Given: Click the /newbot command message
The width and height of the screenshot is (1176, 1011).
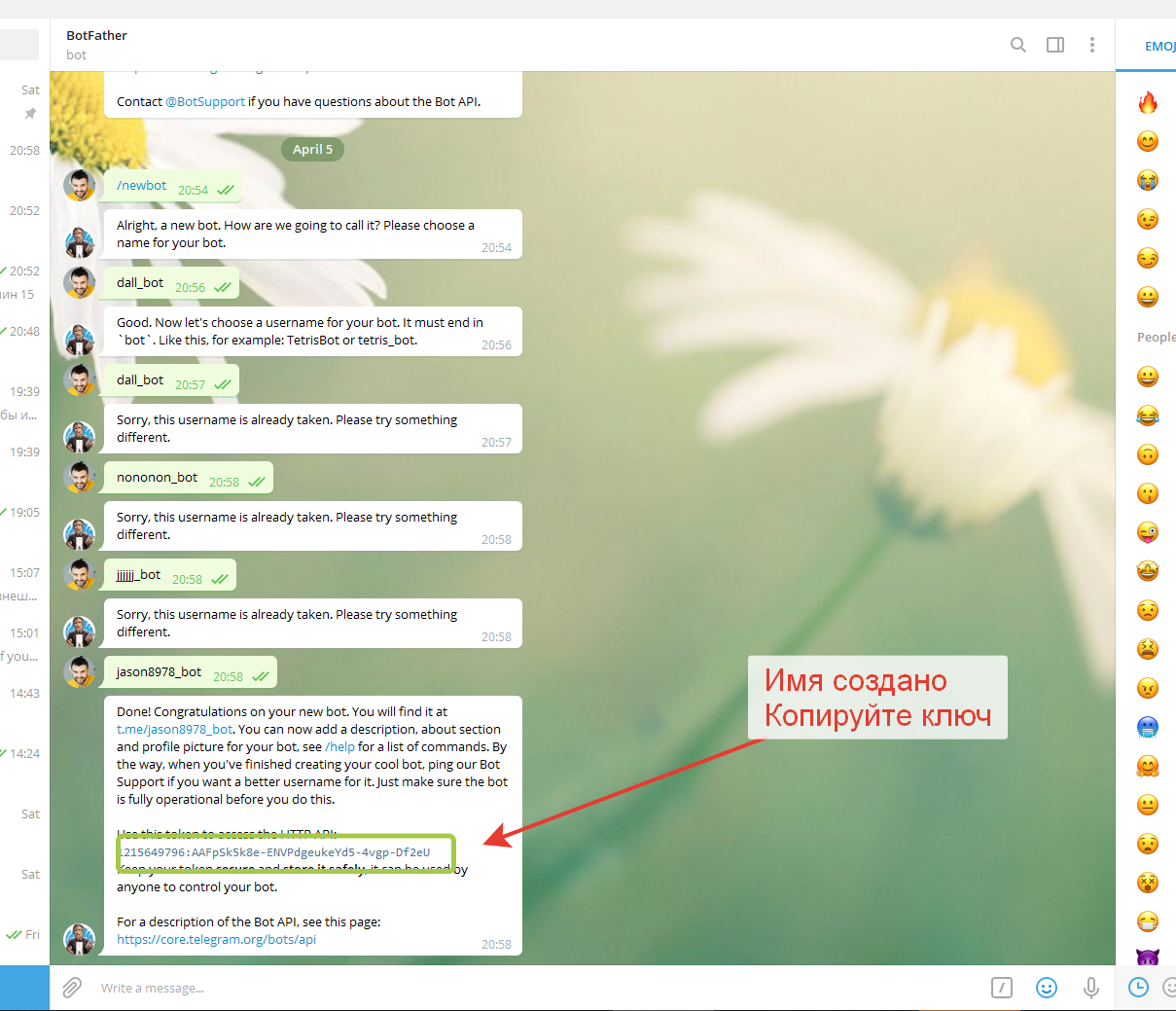Looking at the screenshot, I should 142,186.
